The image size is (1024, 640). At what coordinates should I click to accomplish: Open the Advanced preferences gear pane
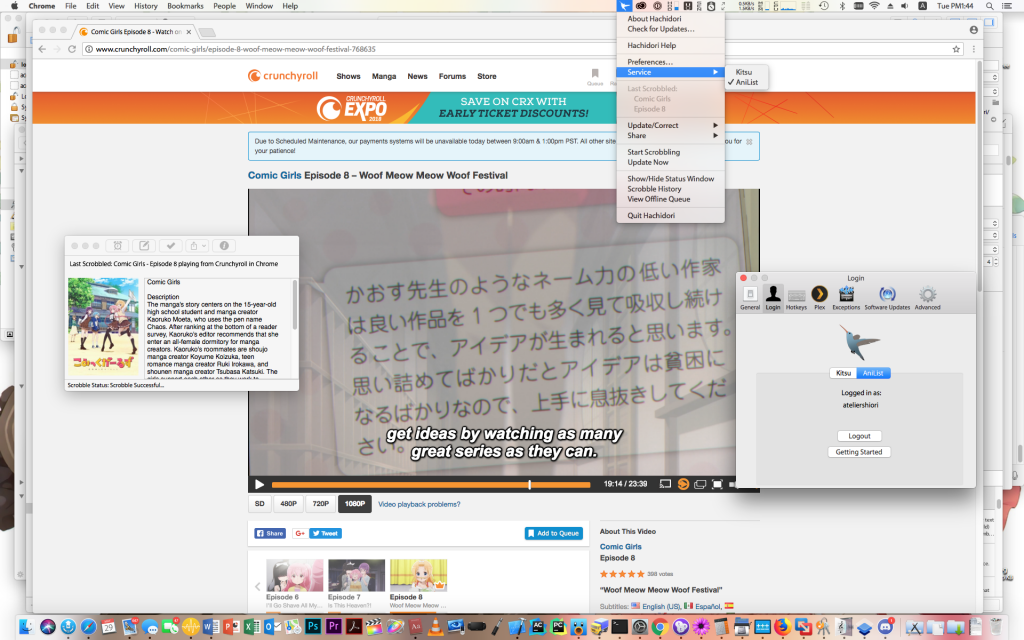927,298
